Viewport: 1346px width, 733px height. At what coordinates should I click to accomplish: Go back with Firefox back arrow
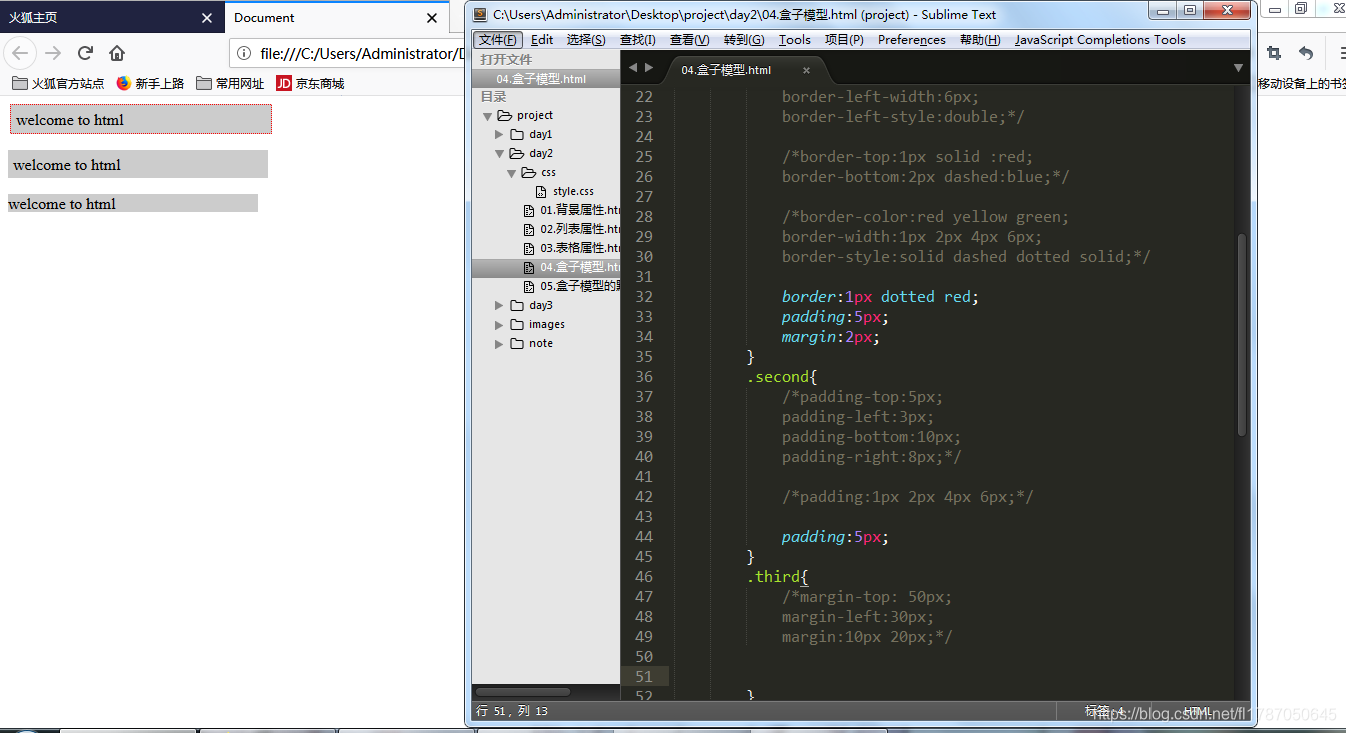click(x=20, y=53)
